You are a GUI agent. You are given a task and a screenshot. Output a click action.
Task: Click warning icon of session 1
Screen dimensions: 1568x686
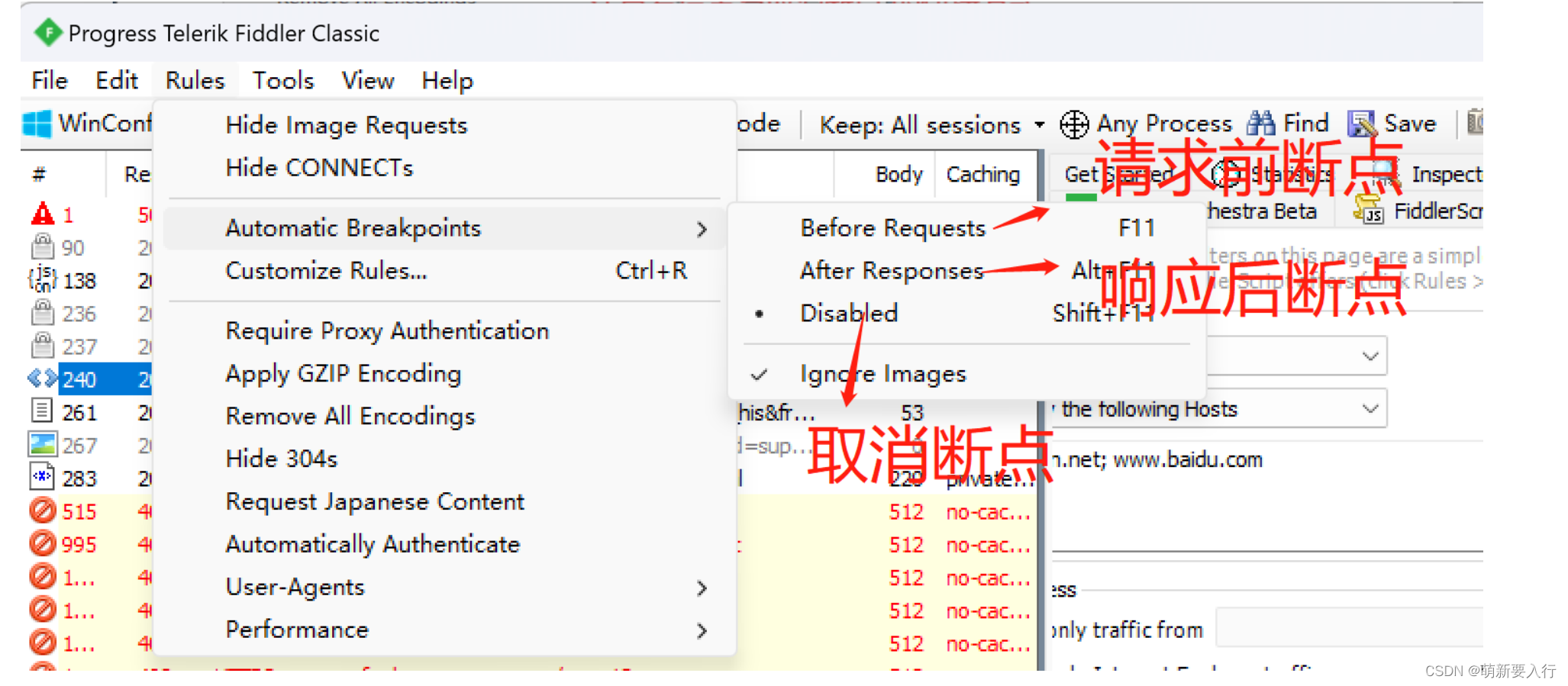[43, 214]
